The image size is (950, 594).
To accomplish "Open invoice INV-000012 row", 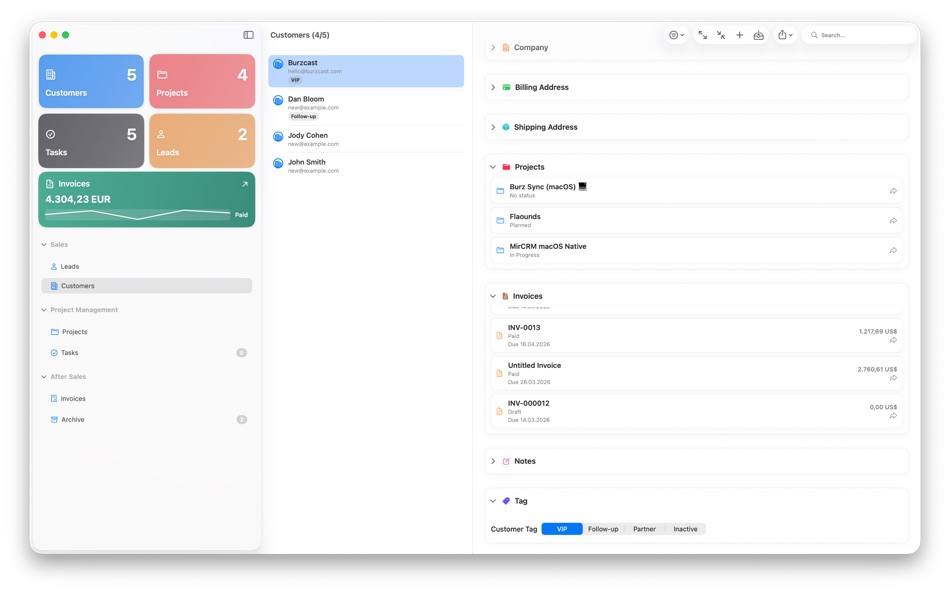I will (696, 411).
